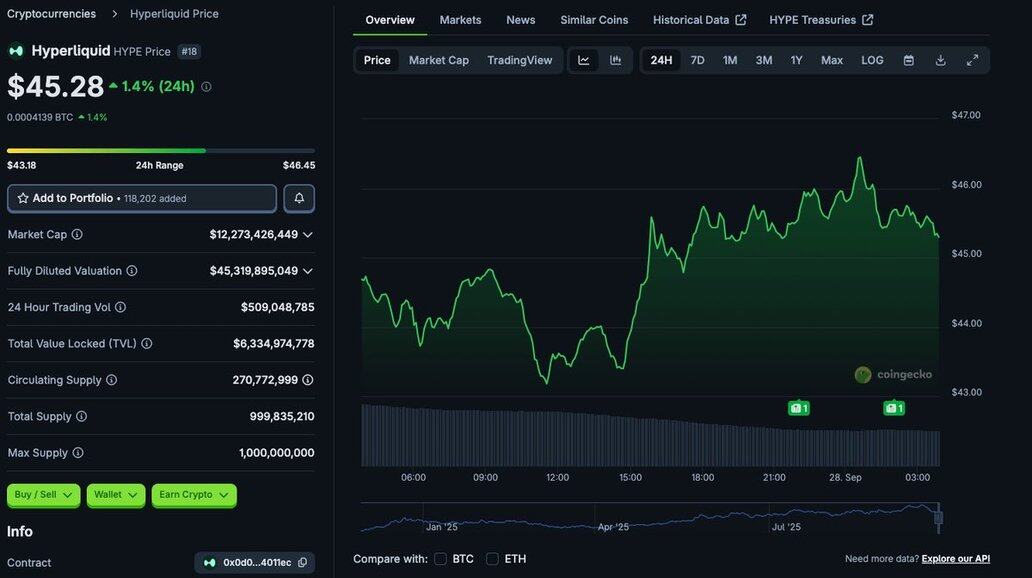
Task: Show the Max Supply info icon
Action: pyautogui.click(x=78, y=453)
